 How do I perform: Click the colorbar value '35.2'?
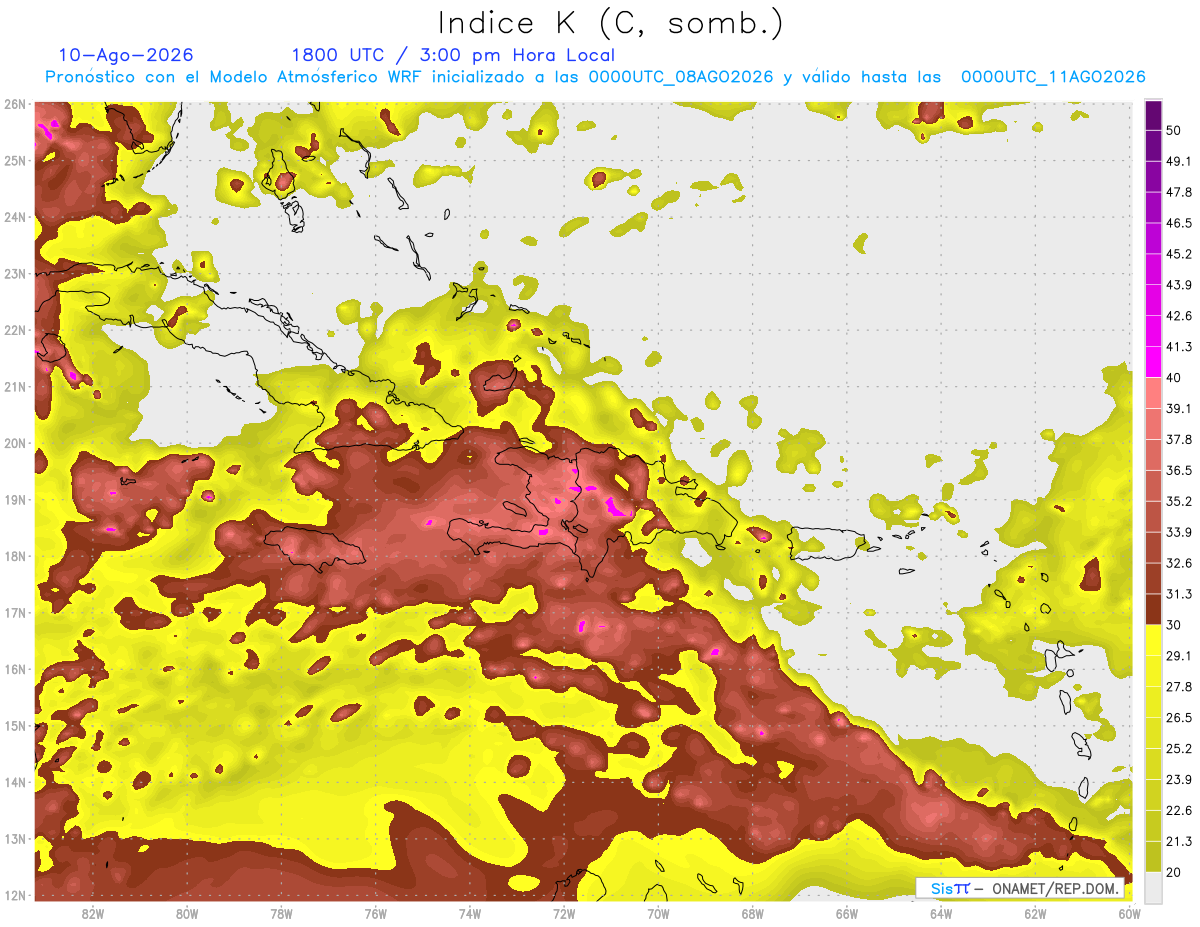(1178, 502)
